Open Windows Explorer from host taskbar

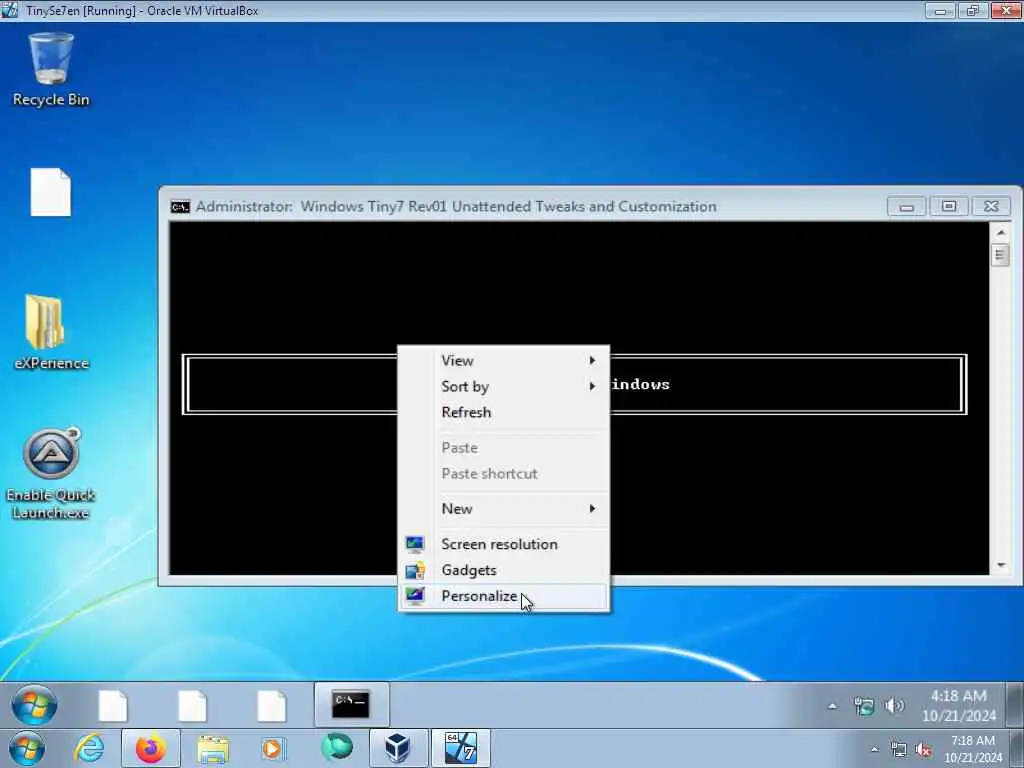pyautogui.click(x=213, y=750)
